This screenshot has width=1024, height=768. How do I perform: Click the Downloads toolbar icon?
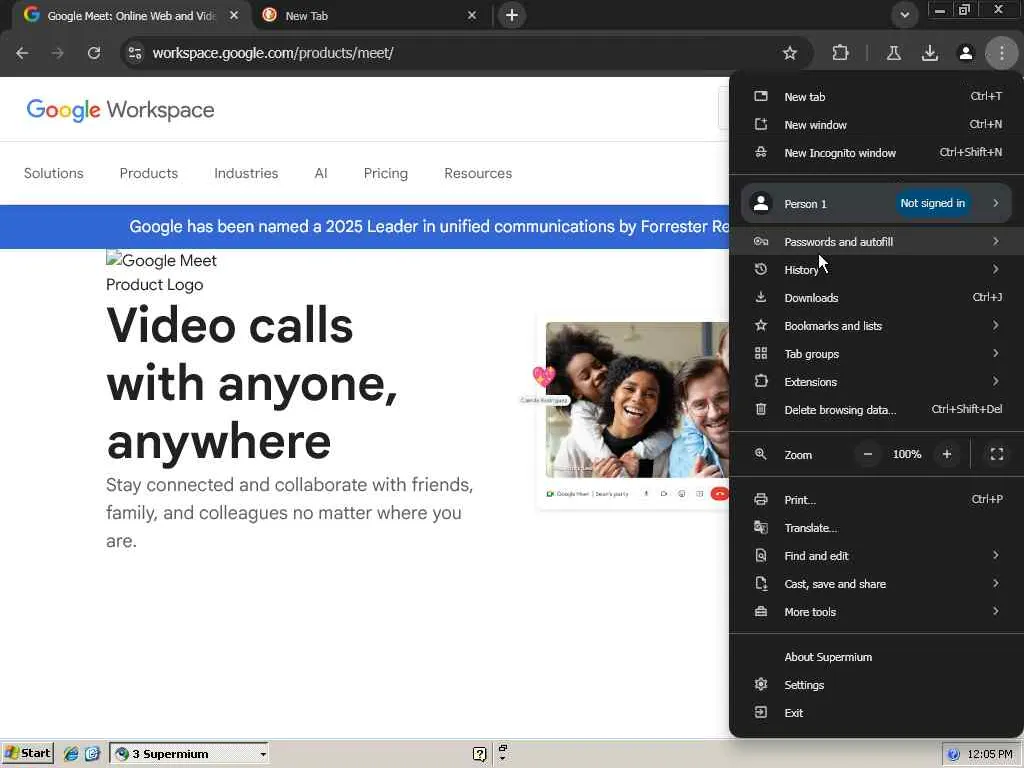pyautogui.click(x=930, y=53)
